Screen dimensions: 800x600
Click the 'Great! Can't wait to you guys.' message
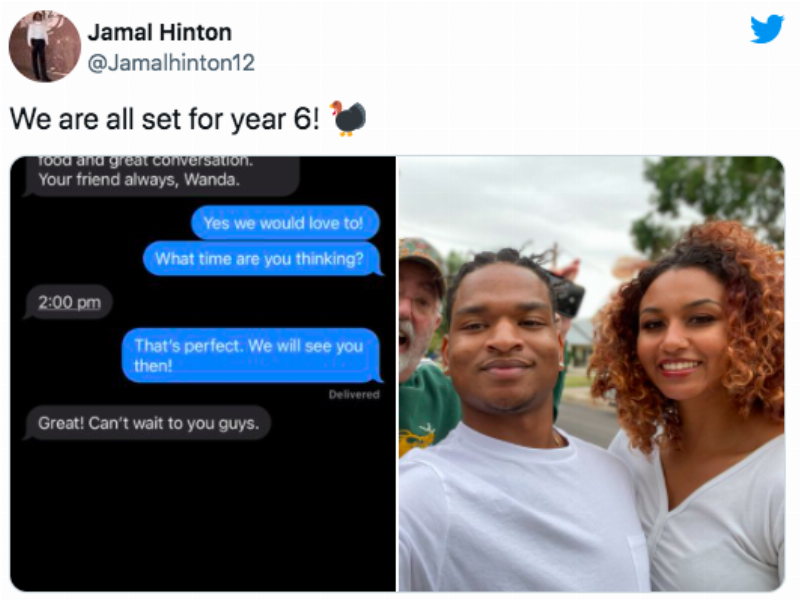[x=148, y=423]
